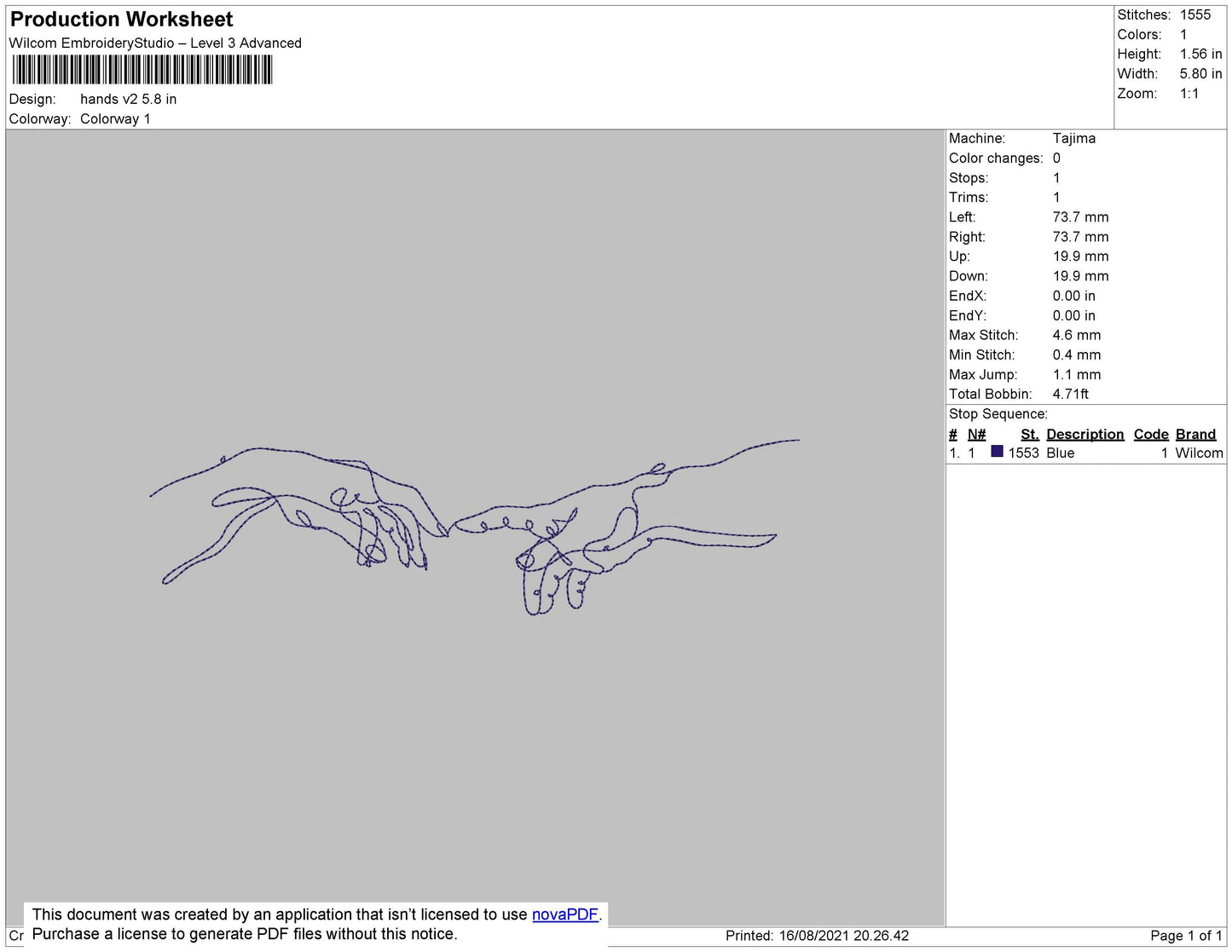Click the Up value 19.9 mm
1232x952 pixels.
[1080, 257]
